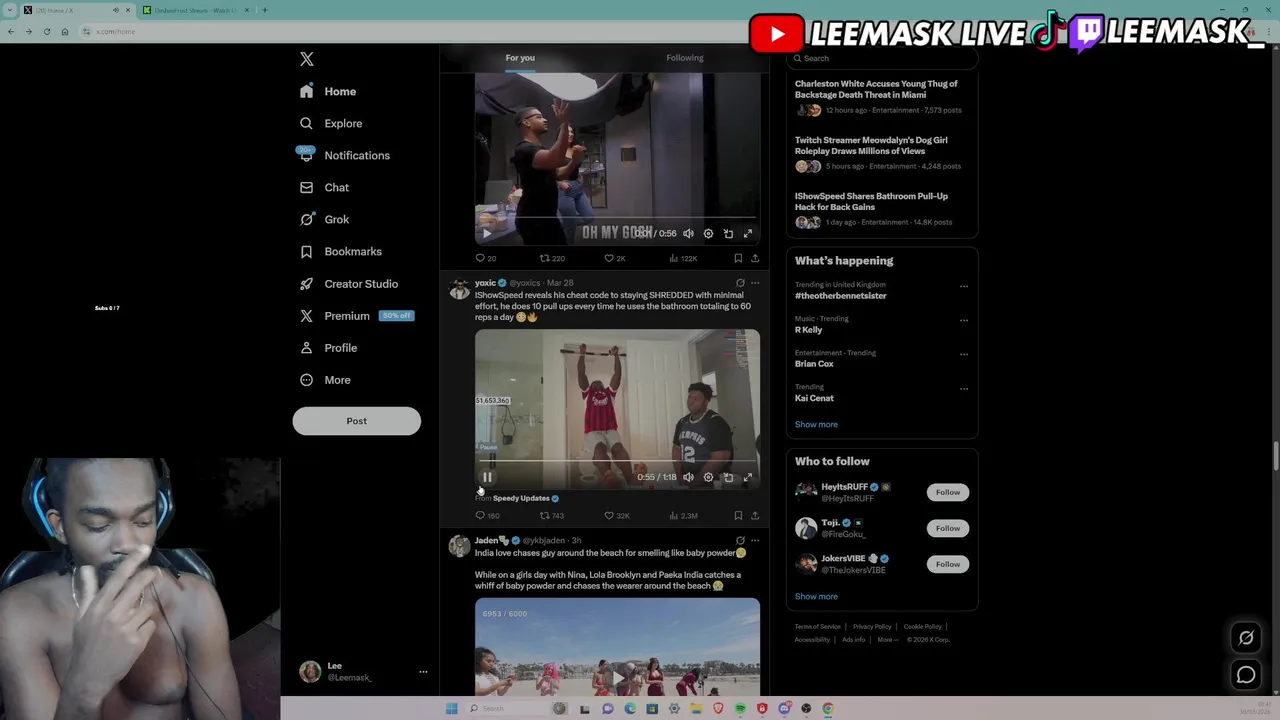This screenshot has height=720, width=1280.
Task: Open Grok floating button bottom right
Action: click(1246, 638)
